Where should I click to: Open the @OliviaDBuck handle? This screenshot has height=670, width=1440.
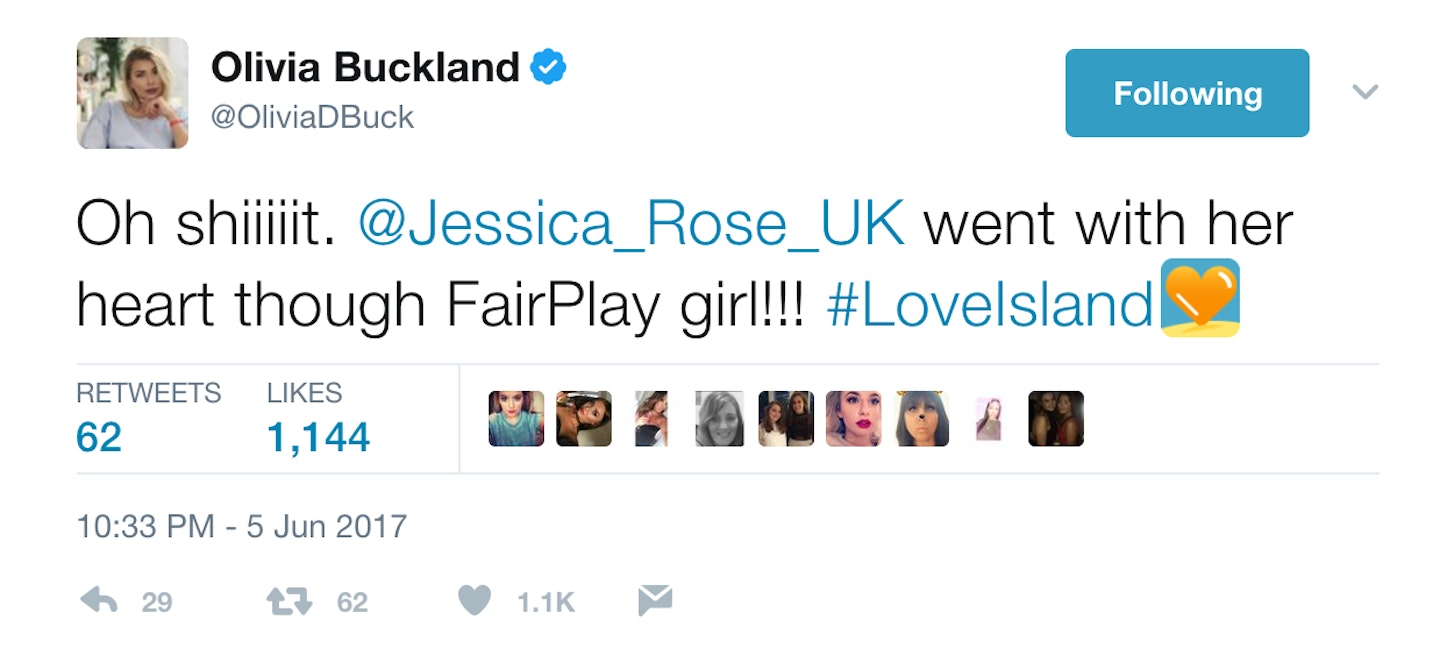click(312, 118)
